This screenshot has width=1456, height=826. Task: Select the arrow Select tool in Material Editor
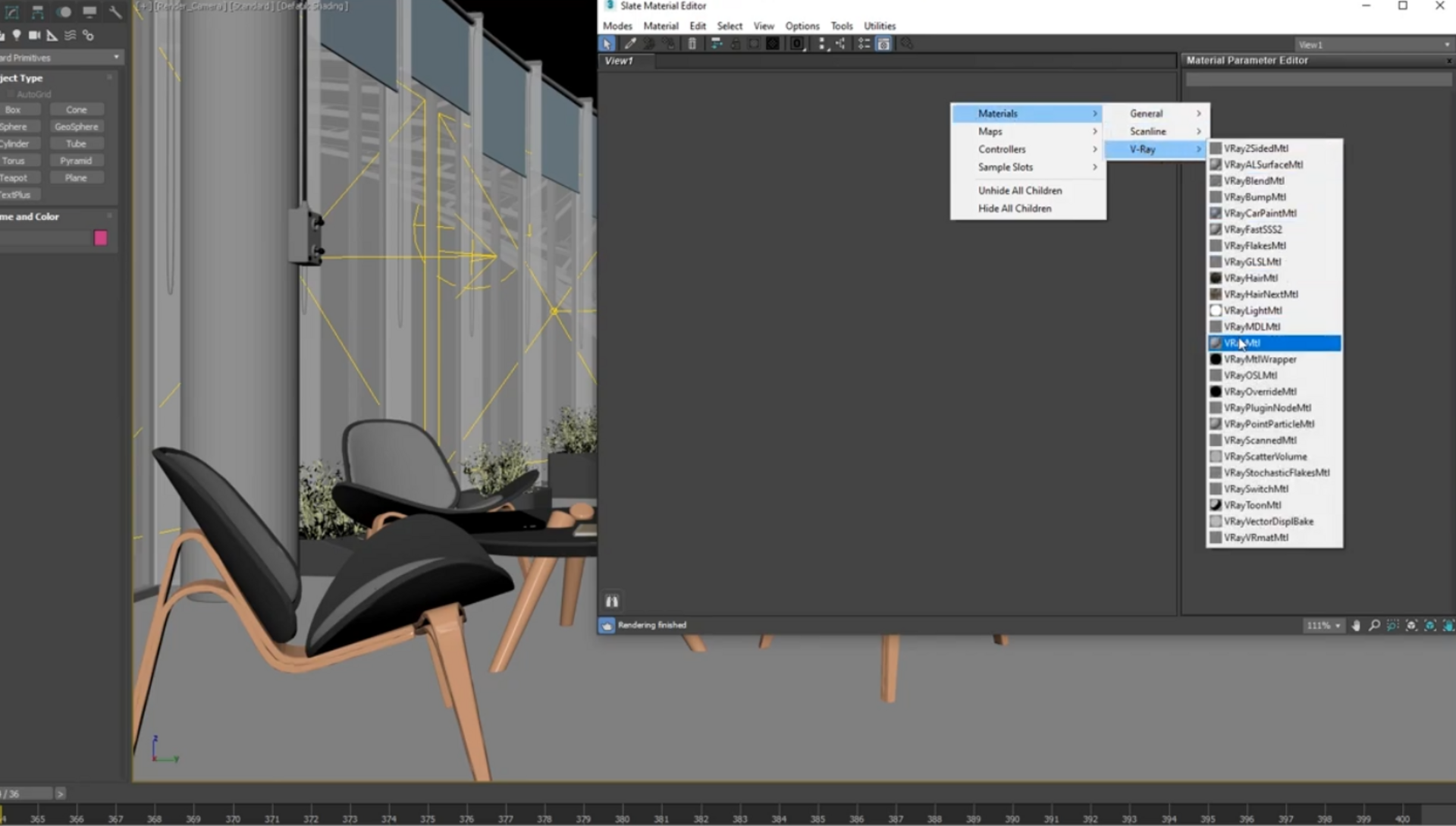coord(607,43)
